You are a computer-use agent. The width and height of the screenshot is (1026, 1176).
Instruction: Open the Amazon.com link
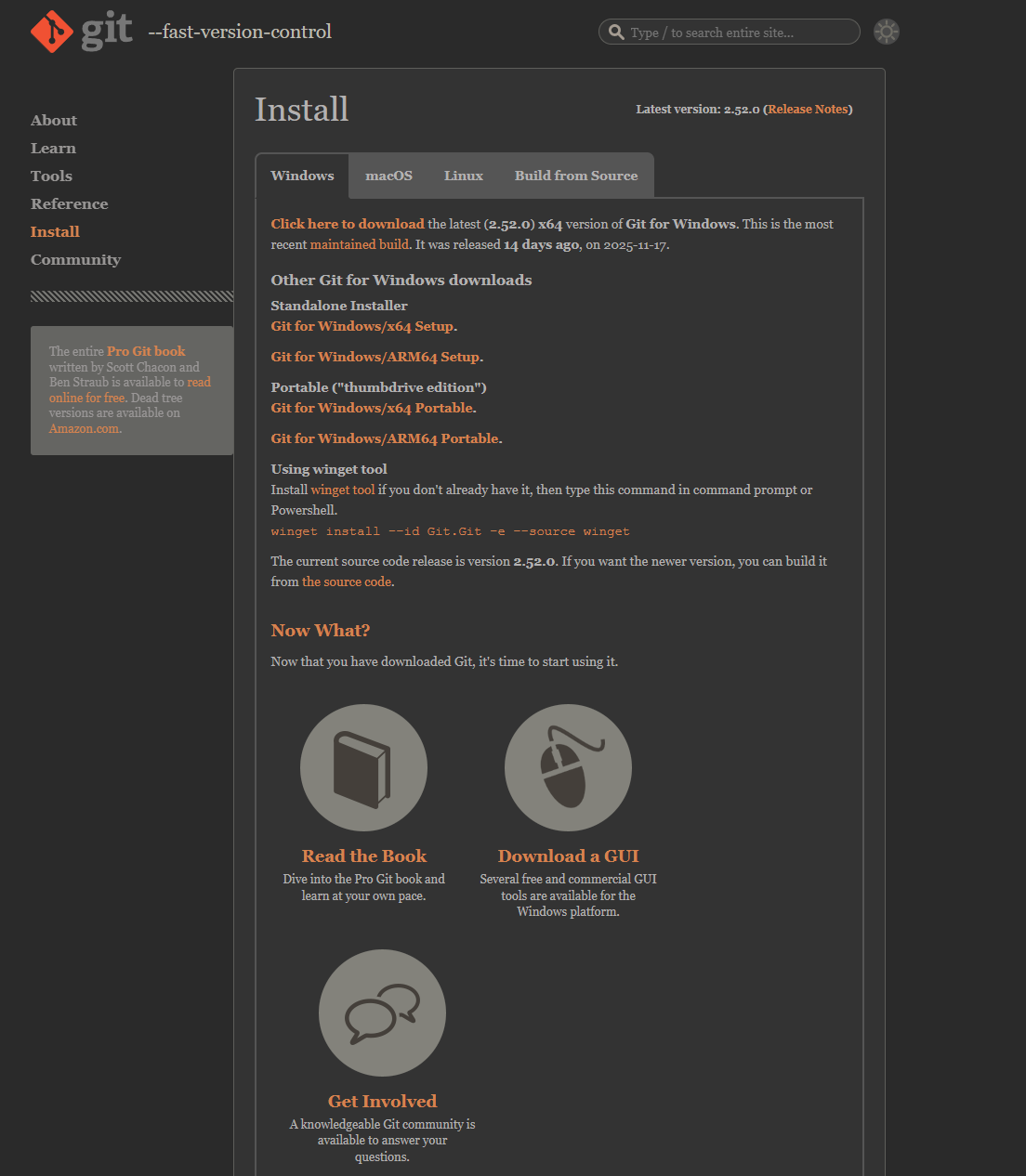(84, 429)
